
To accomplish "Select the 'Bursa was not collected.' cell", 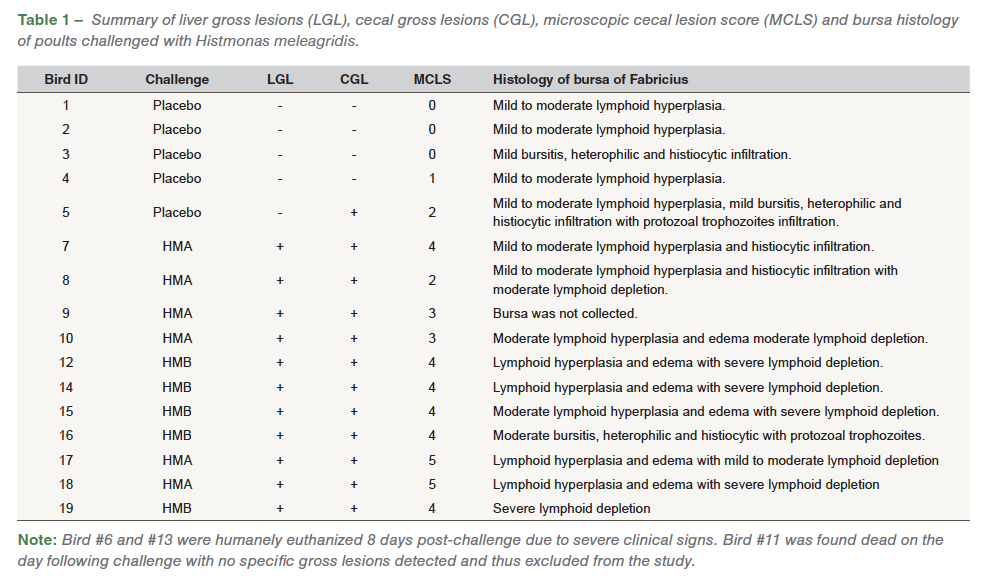I will (x=565, y=314).
